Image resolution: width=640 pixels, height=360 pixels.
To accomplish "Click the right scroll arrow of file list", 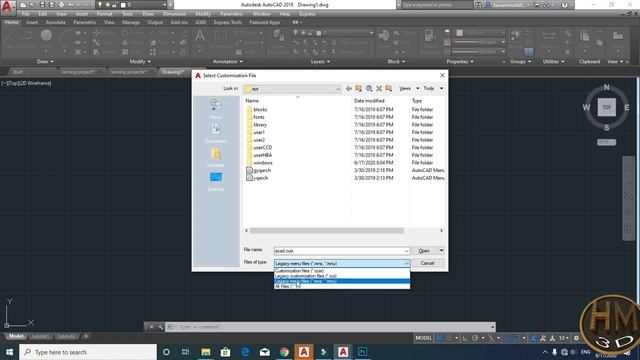I will coord(441,231).
